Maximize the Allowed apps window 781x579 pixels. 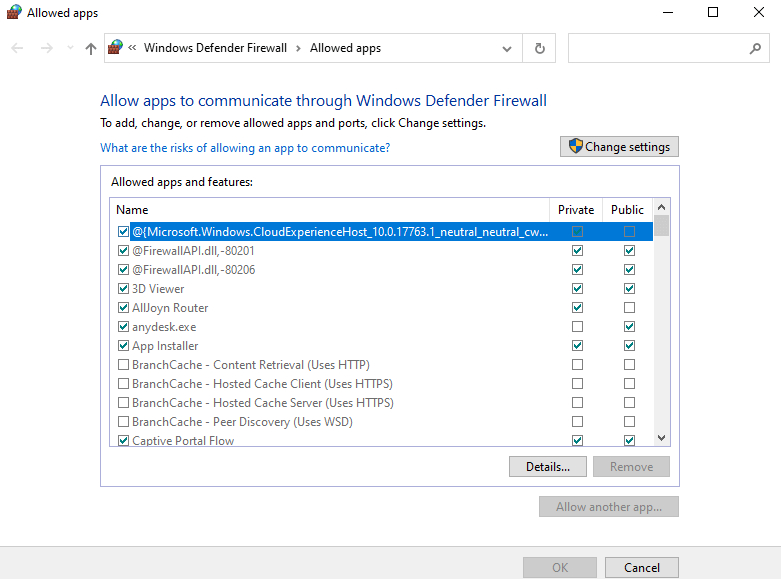[x=713, y=12]
